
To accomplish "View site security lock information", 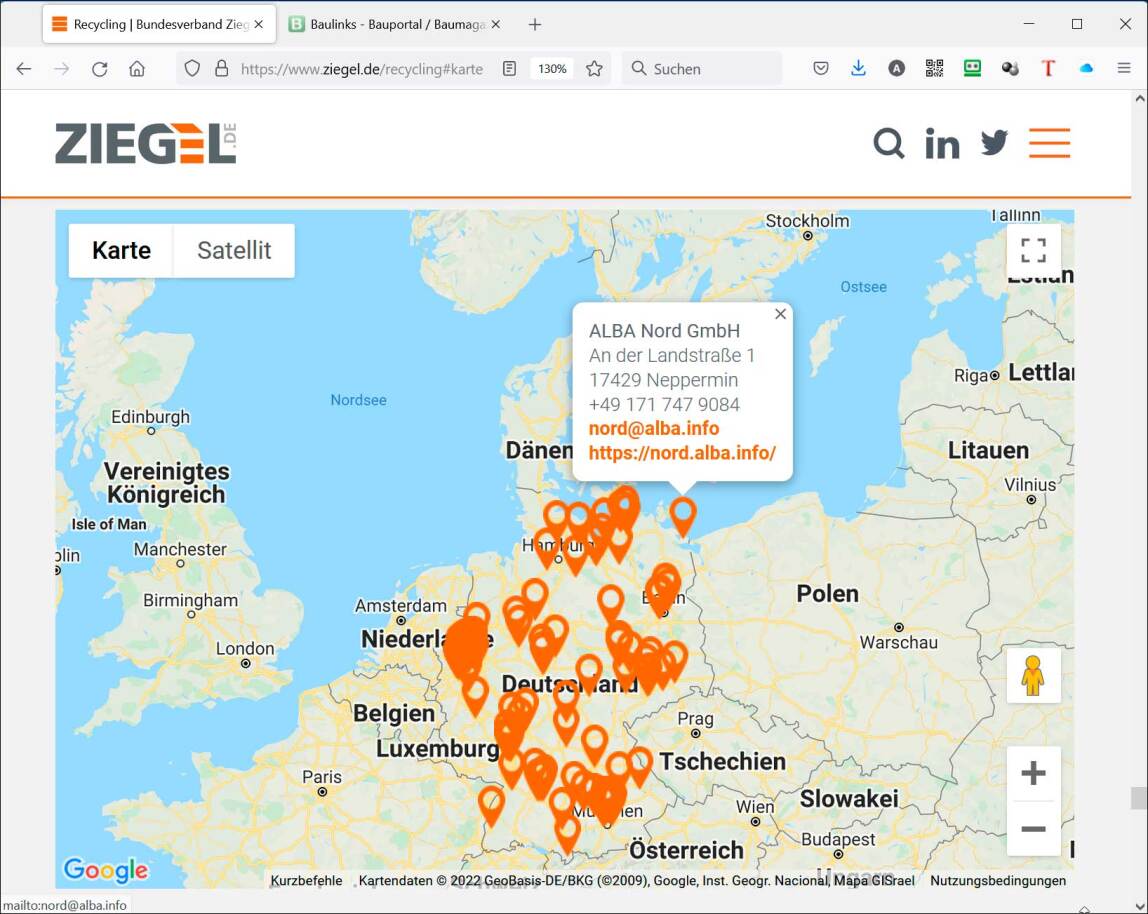I will coord(222,69).
